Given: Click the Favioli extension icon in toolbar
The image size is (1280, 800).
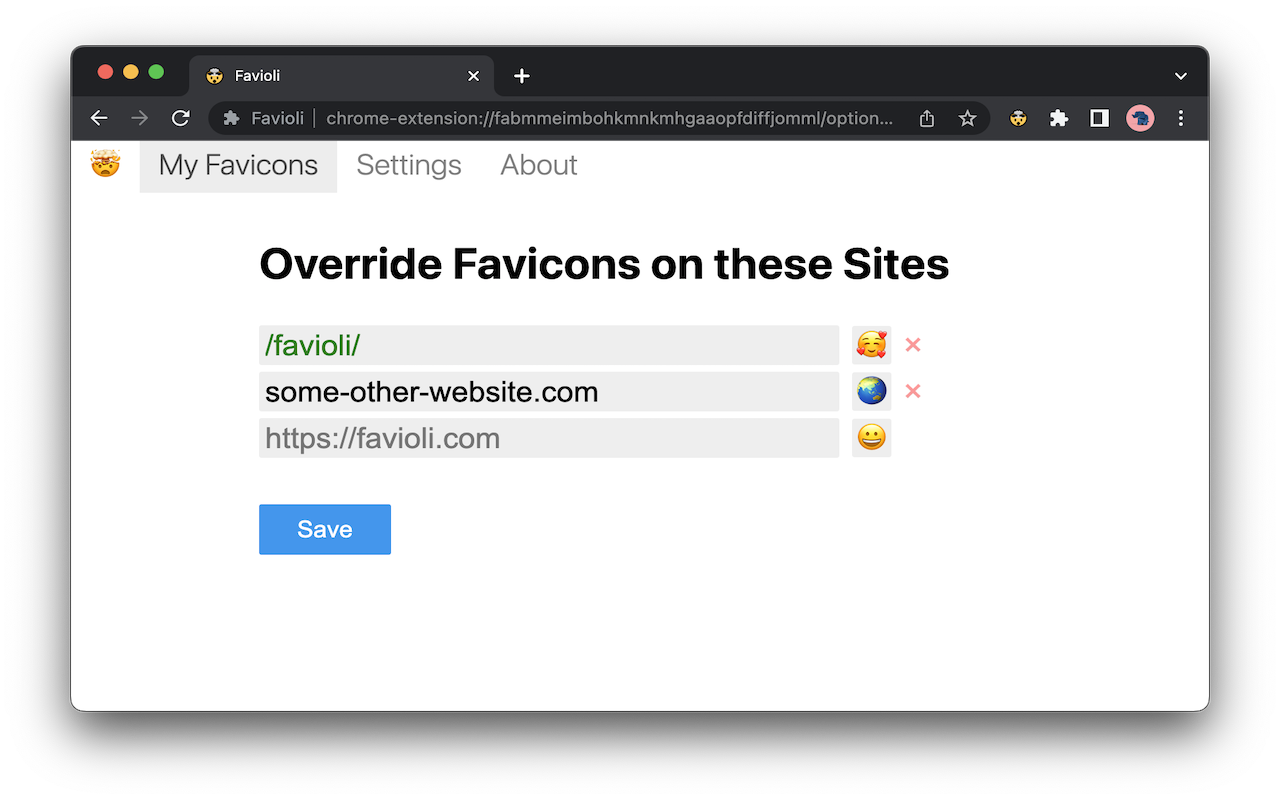Looking at the screenshot, I should coord(1018,118).
